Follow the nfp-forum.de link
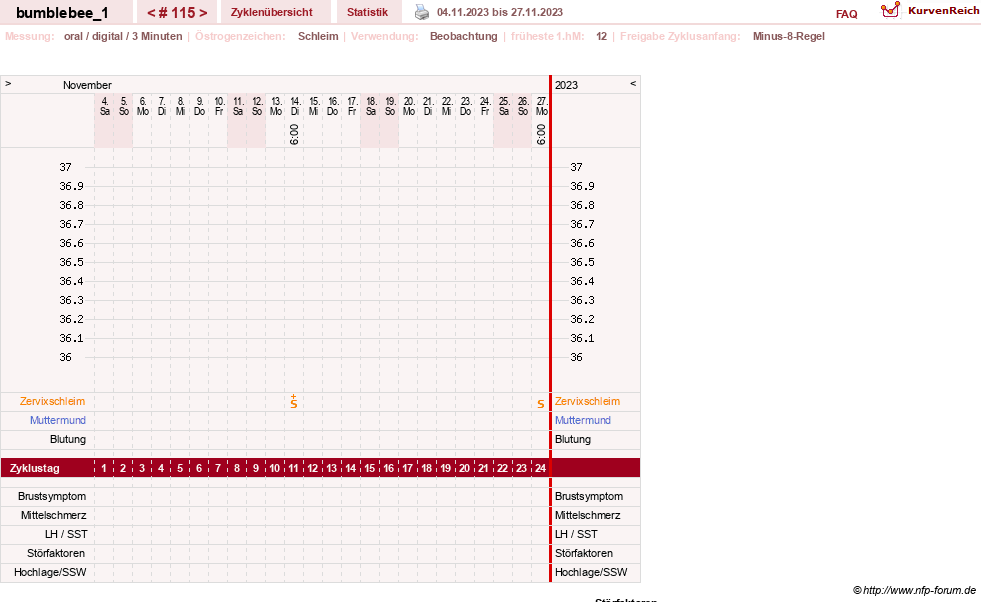This screenshot has height=602, width=981. pos(920,590)
